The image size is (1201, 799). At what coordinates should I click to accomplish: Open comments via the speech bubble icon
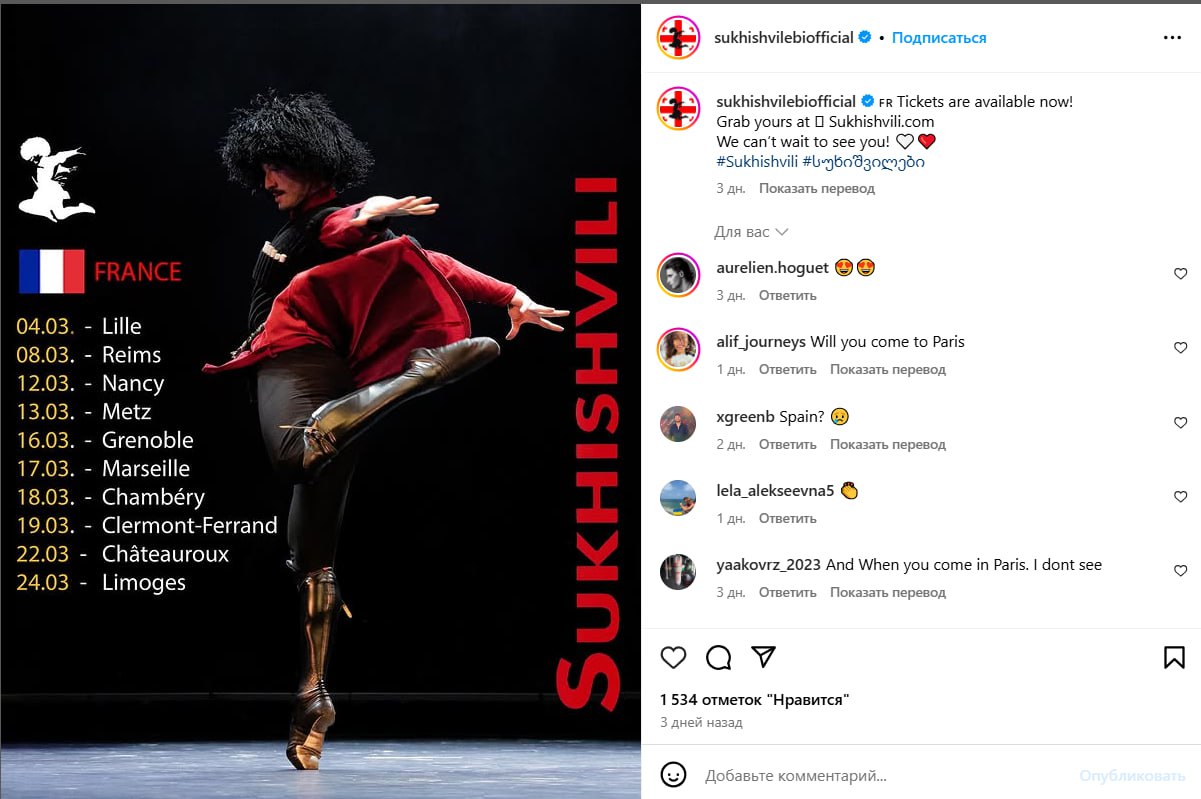719,657
